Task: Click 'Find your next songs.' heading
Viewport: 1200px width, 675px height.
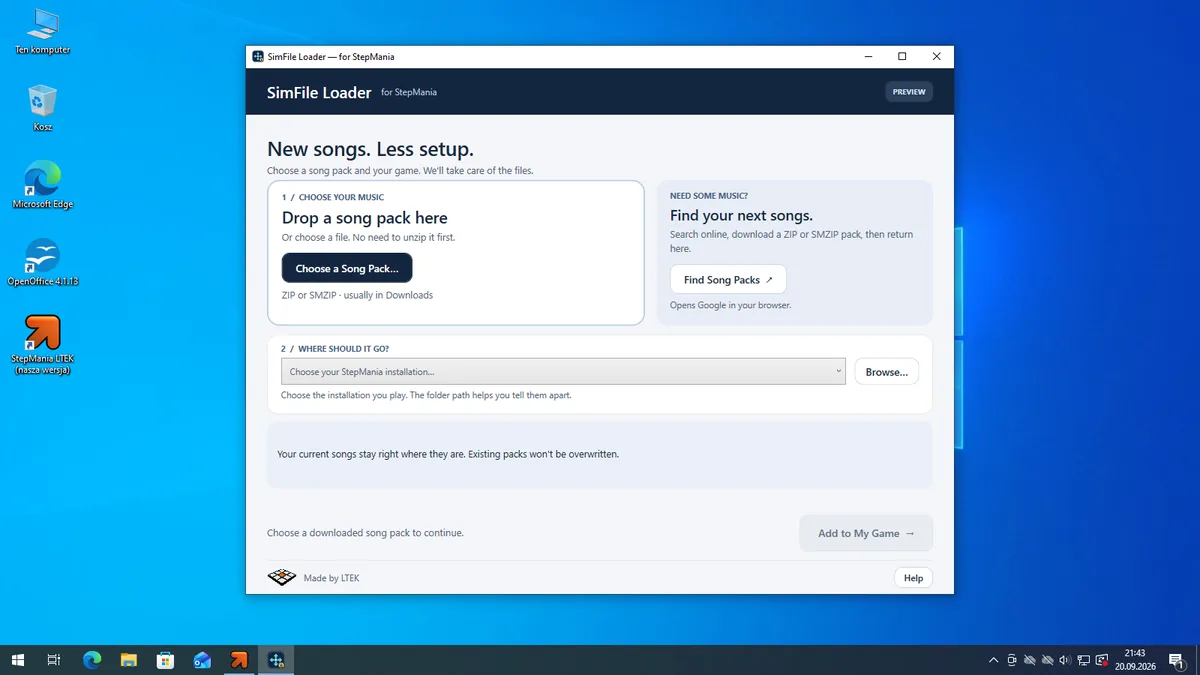Action: [x=741, y=215]
